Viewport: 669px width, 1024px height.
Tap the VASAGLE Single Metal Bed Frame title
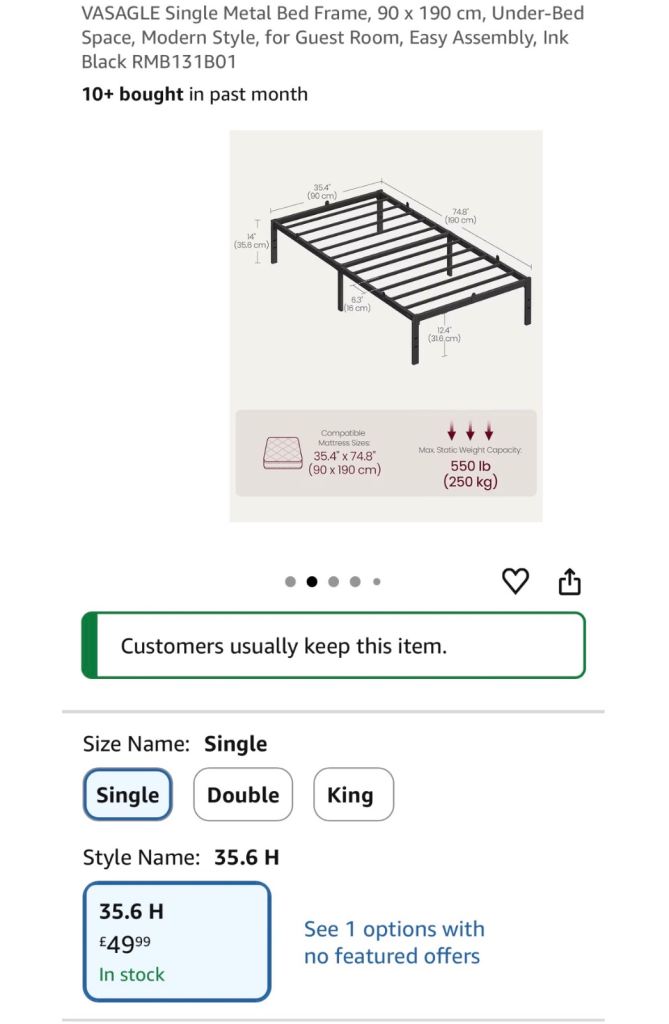333,37
